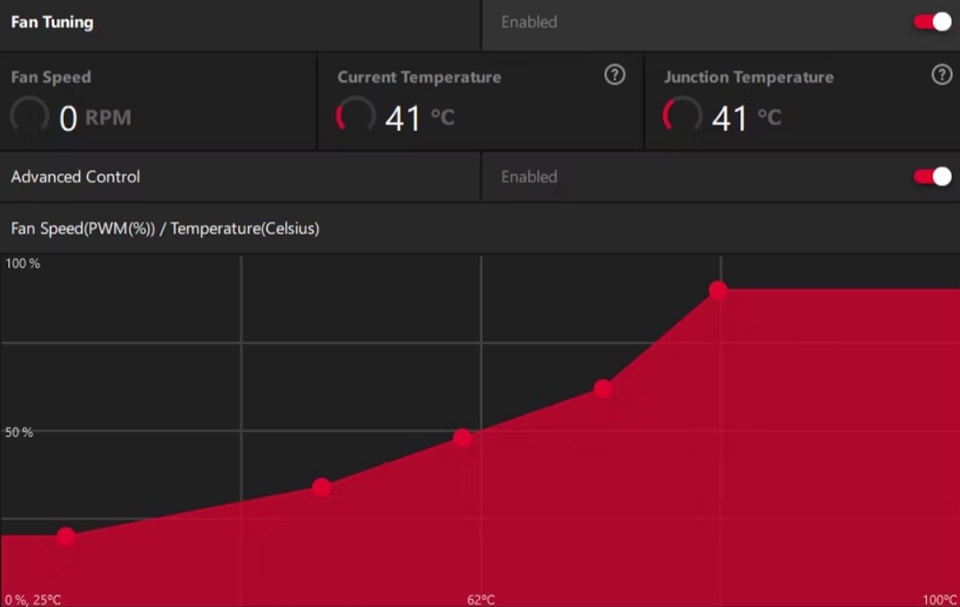
Task: Click the 41 °C Current Temperature value
Action: pos(420,118)
